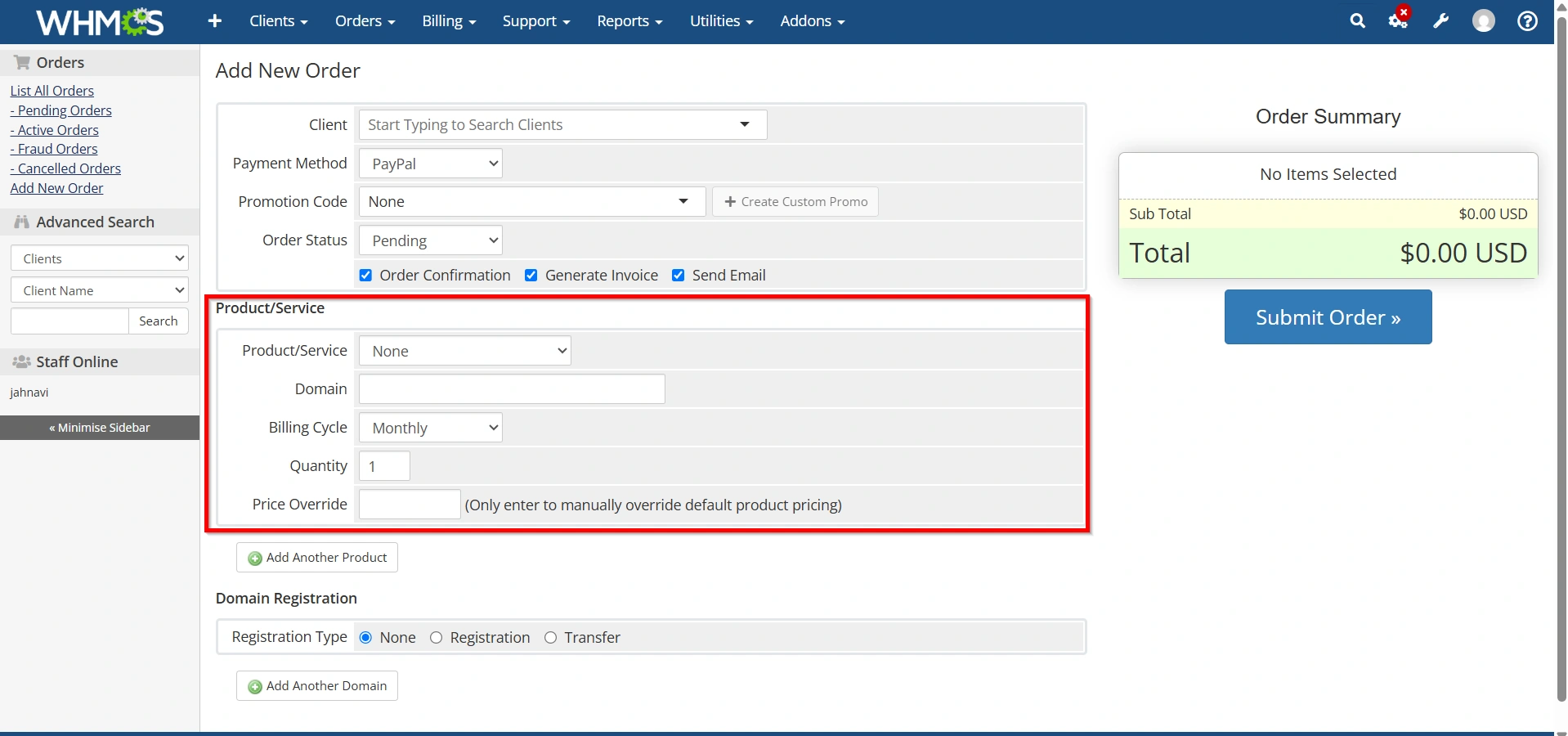Screen dimensions: 1568x736
Task: Open the Addons menu
Action: [812, 21]
